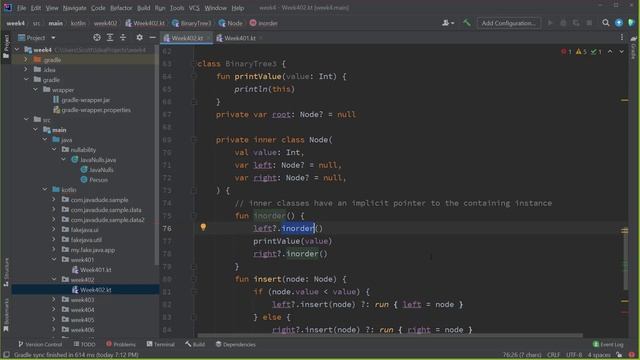
Task: Go to next highlighted error arrow
Action: [621, 51]
